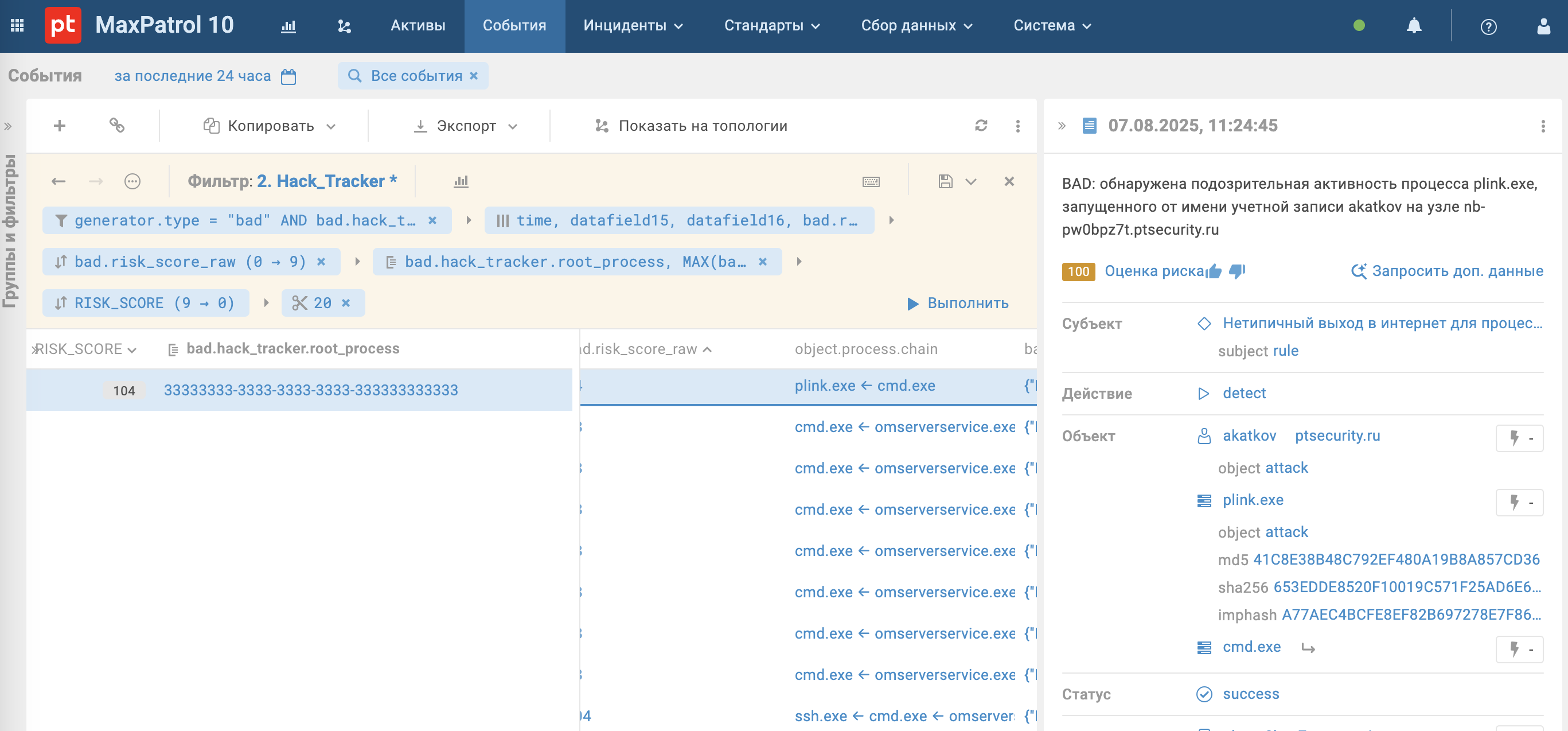Image resolution: width=1568 pixels, height=731 pixels.
Task: Remove the root_process grouping chip
Action: (x=763, y=262)
